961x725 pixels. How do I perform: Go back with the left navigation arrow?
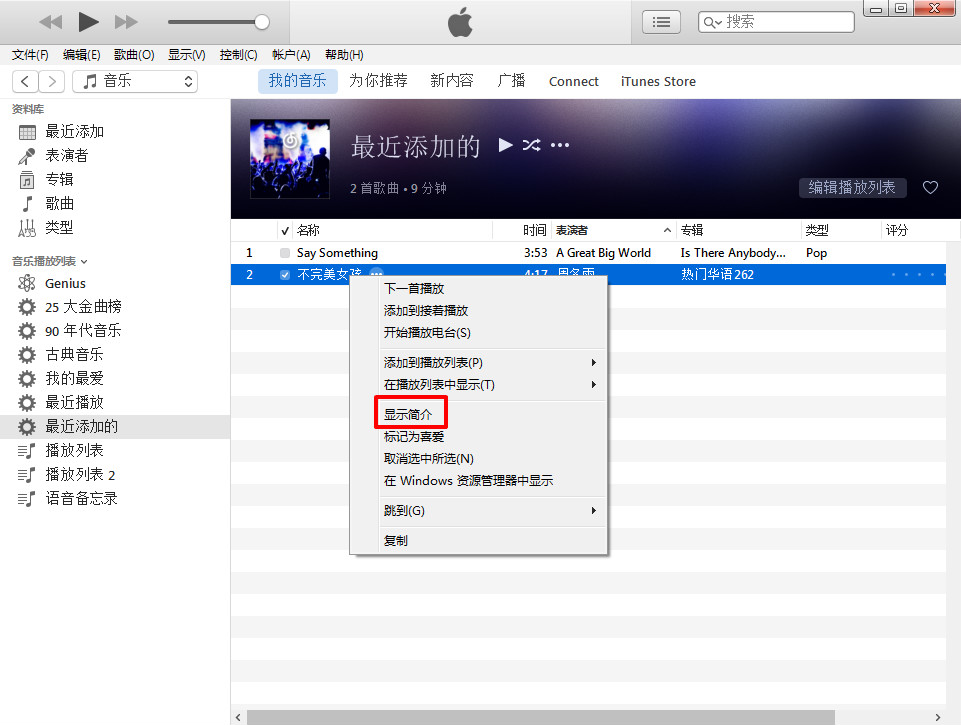[x=25, y=81]
